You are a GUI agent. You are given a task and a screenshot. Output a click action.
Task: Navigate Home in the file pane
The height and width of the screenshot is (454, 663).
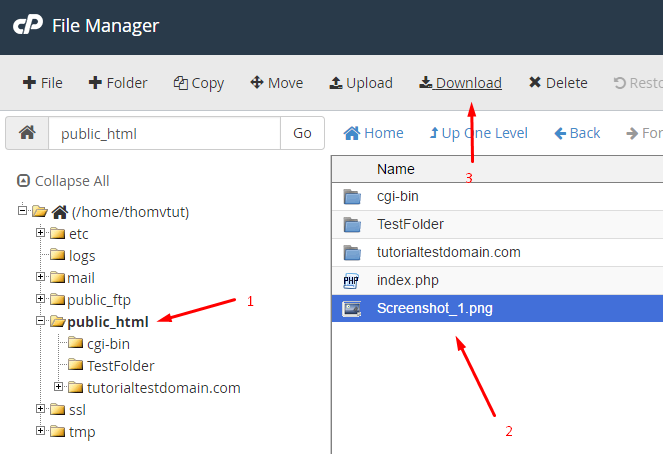(x=373, y=133)
